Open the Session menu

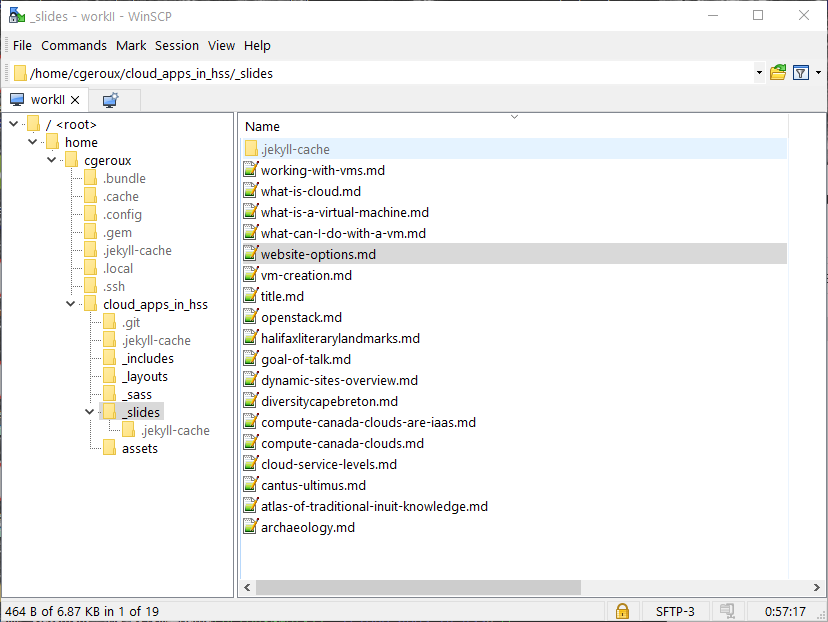coord(177,45)
